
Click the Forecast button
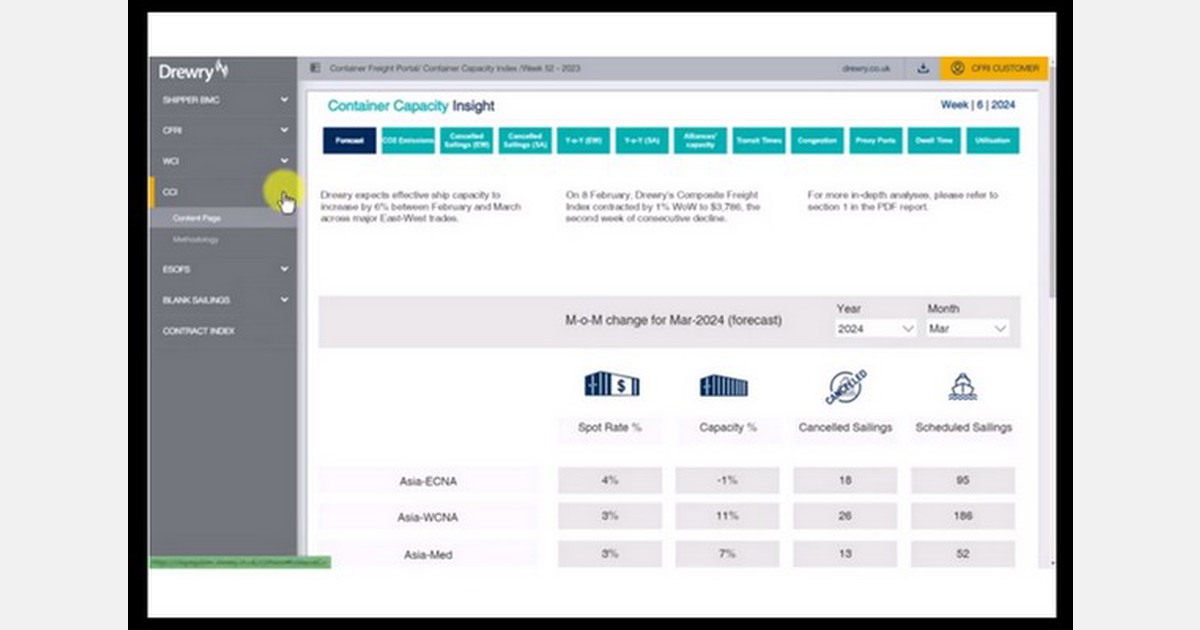[348, 141]
